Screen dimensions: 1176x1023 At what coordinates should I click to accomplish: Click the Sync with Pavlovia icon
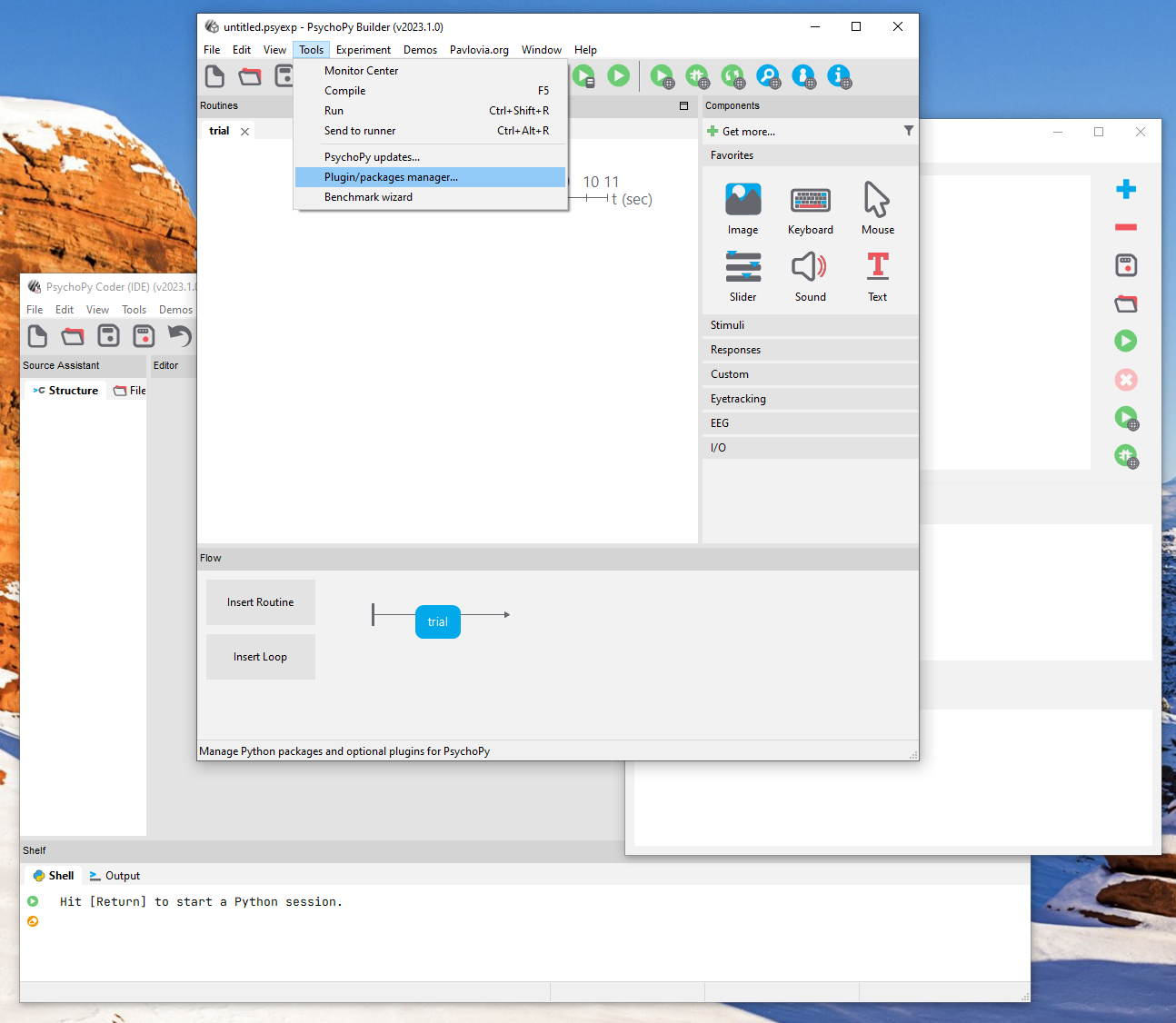pyautogui.click(x=733, y=76)
